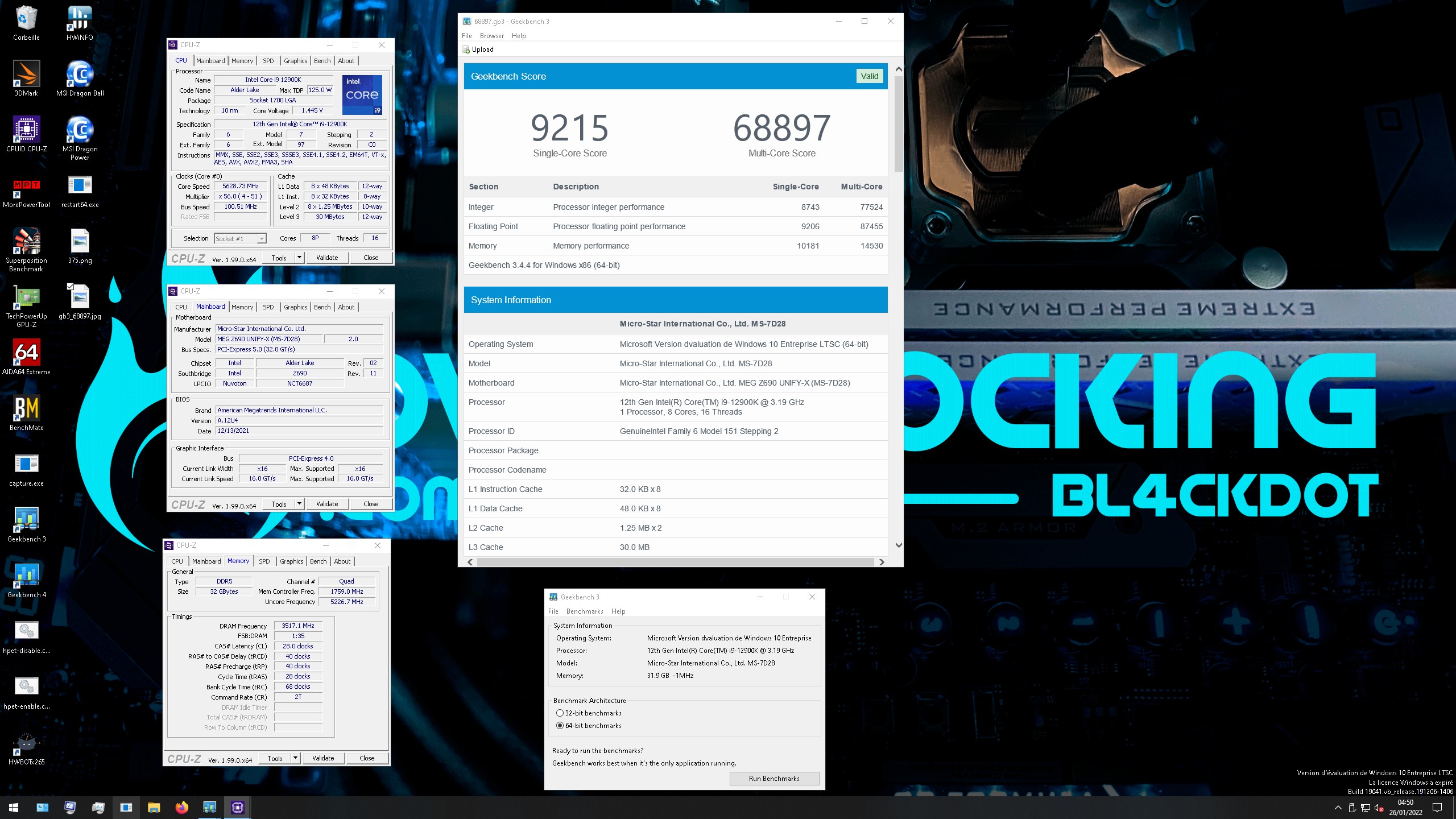This screenshot has width=1456, height=819.
Task: Click Run Benchmarks button
Action: pos(774,779)
